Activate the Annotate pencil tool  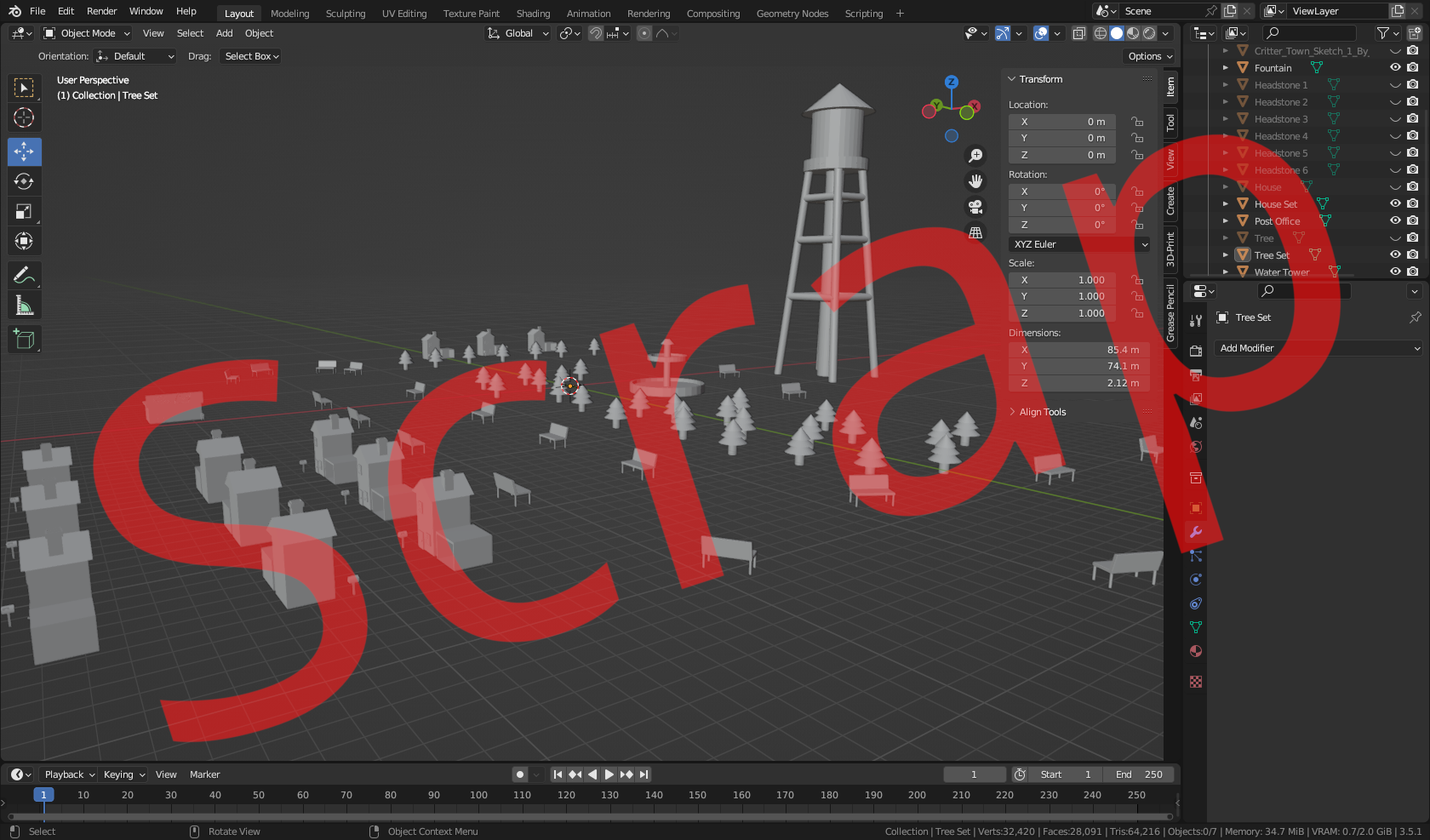point(24,276)
